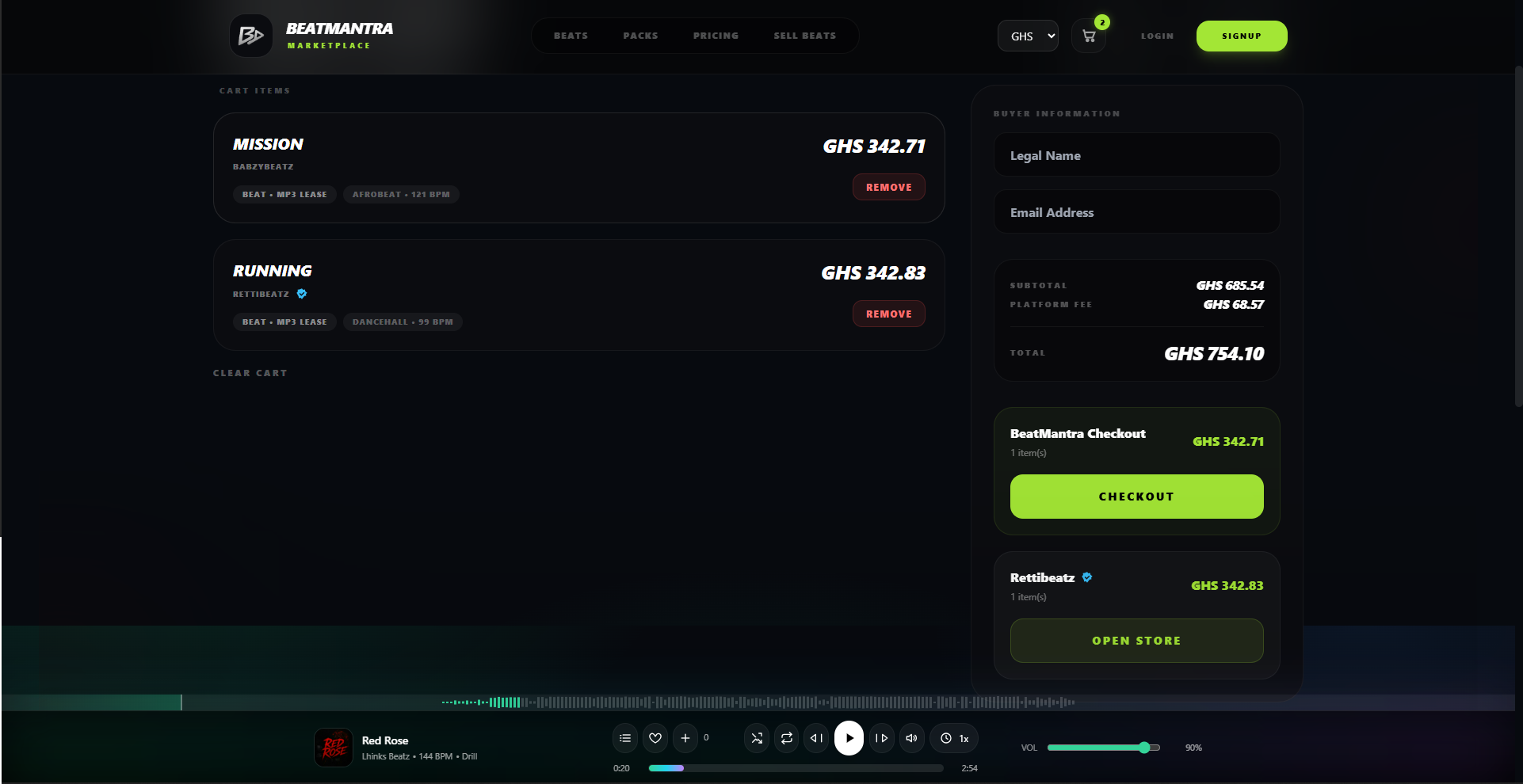
Task: Focus the Legal Name field
Action: (1136, 154)
